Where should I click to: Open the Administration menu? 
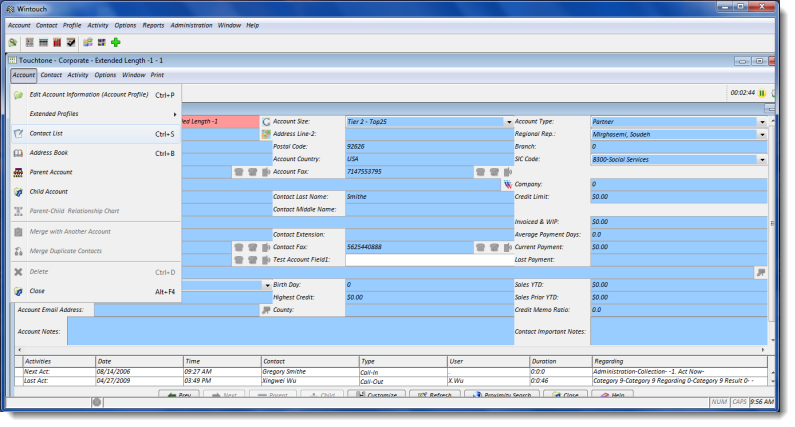(191, 25)
